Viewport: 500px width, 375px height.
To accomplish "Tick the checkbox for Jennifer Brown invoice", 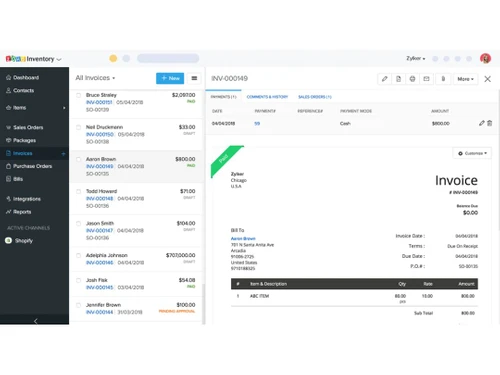I will (x=78, y=305).
